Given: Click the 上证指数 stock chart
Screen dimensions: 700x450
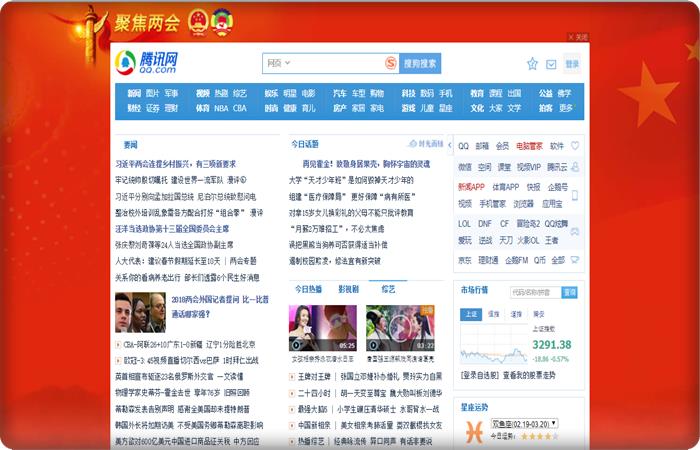Looking at the screenshot, I should 494,345.
